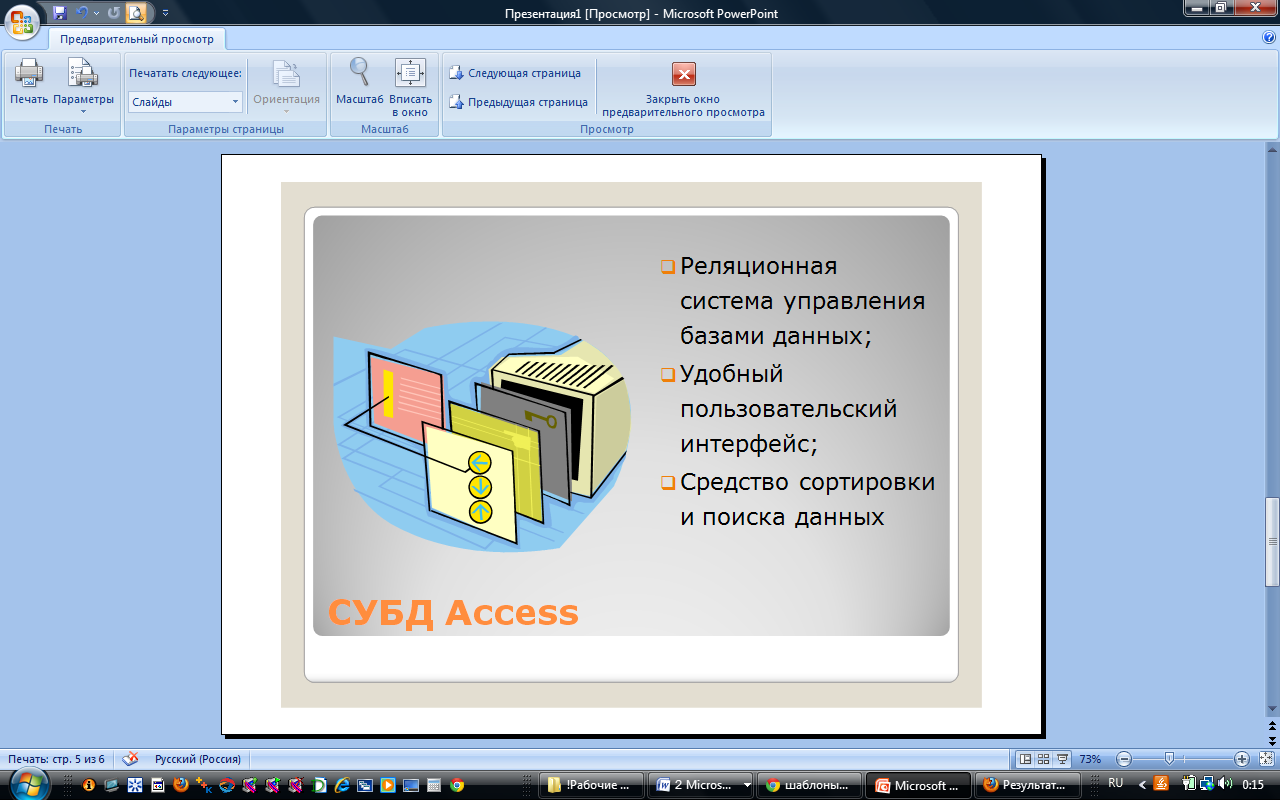The width and height of the screenshot is (1280, 800).
Task: Click the 0:15 system clock
Action: click(1253, 784)
